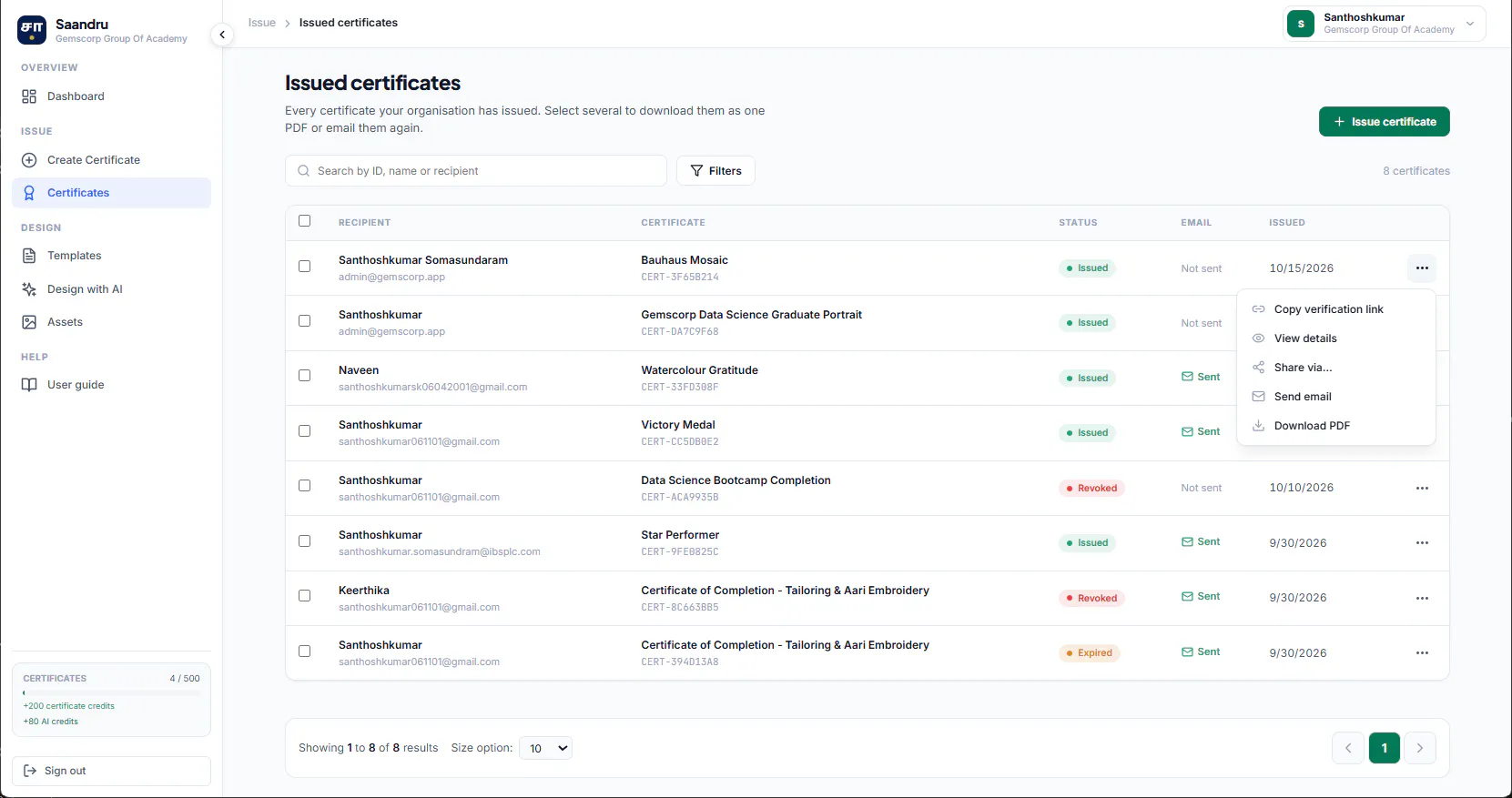
Task: Open row actions for Star Performer certificate
Action: coord(1422,543)
